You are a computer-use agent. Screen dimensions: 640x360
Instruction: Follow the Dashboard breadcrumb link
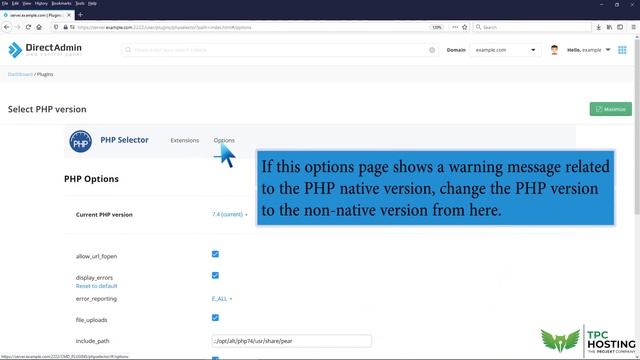[20, 74]
